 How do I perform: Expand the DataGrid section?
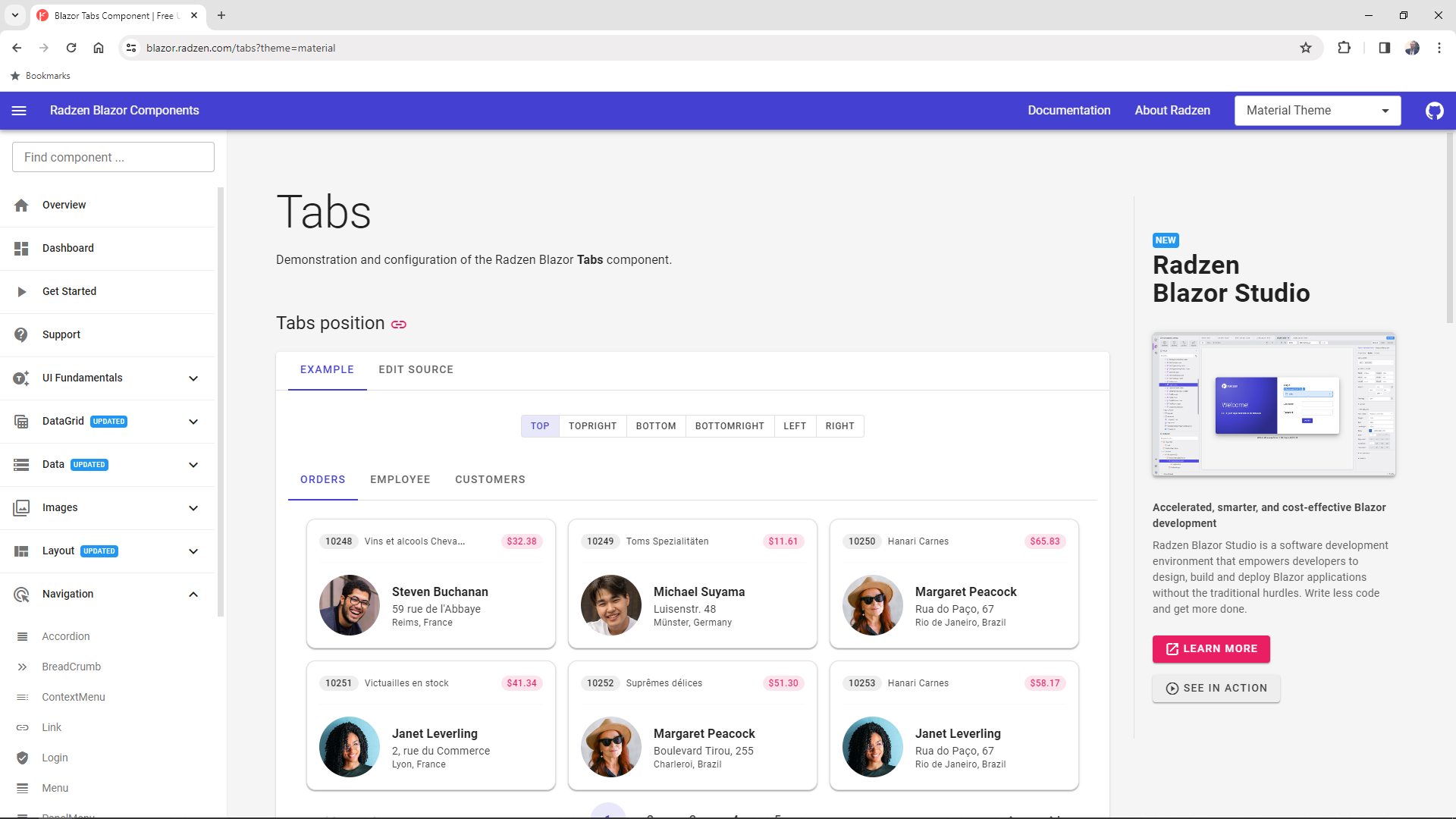click(x=193, y=422)
